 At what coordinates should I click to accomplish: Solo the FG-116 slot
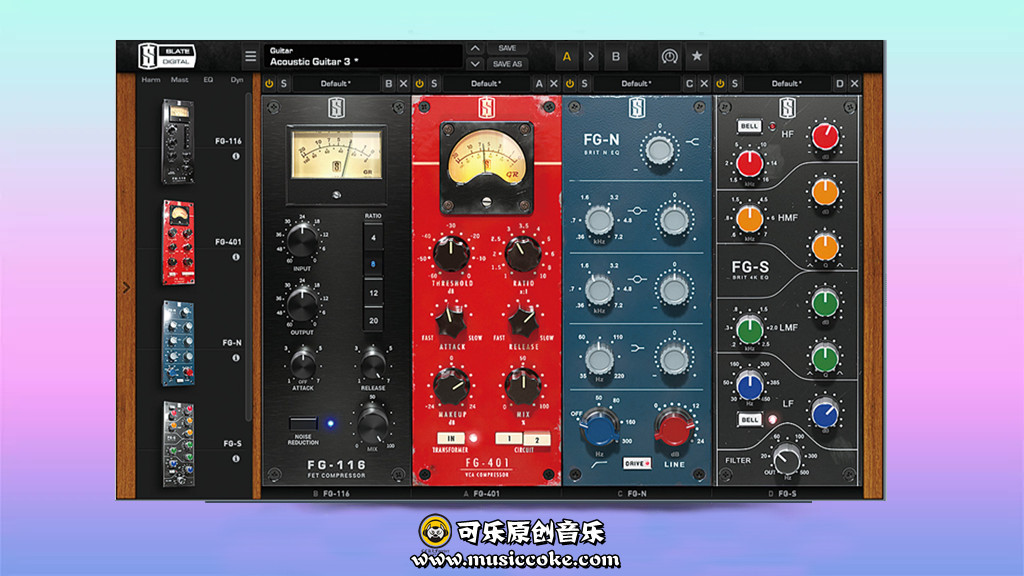pyautogui.click(x=283, y=84)
